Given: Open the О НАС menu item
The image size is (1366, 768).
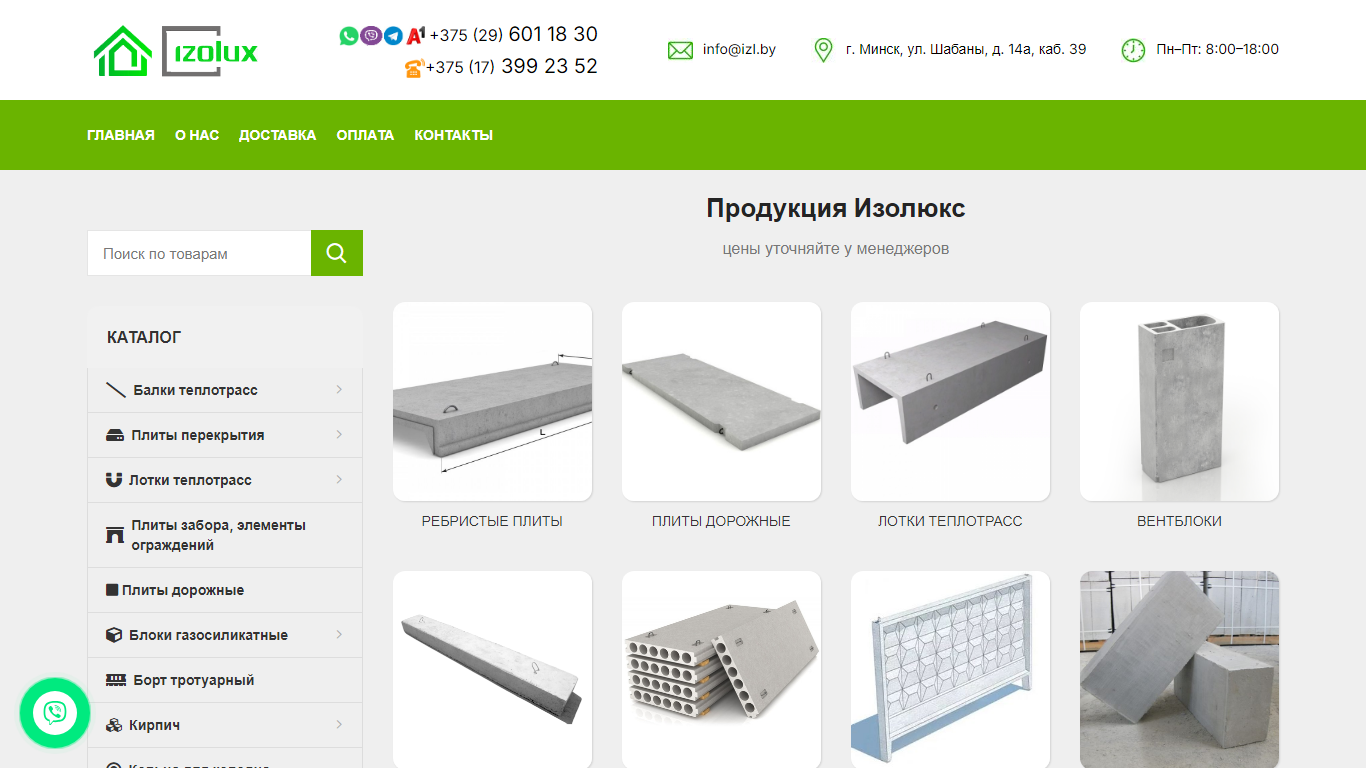Looking at the screenshot, I should 197,135.
